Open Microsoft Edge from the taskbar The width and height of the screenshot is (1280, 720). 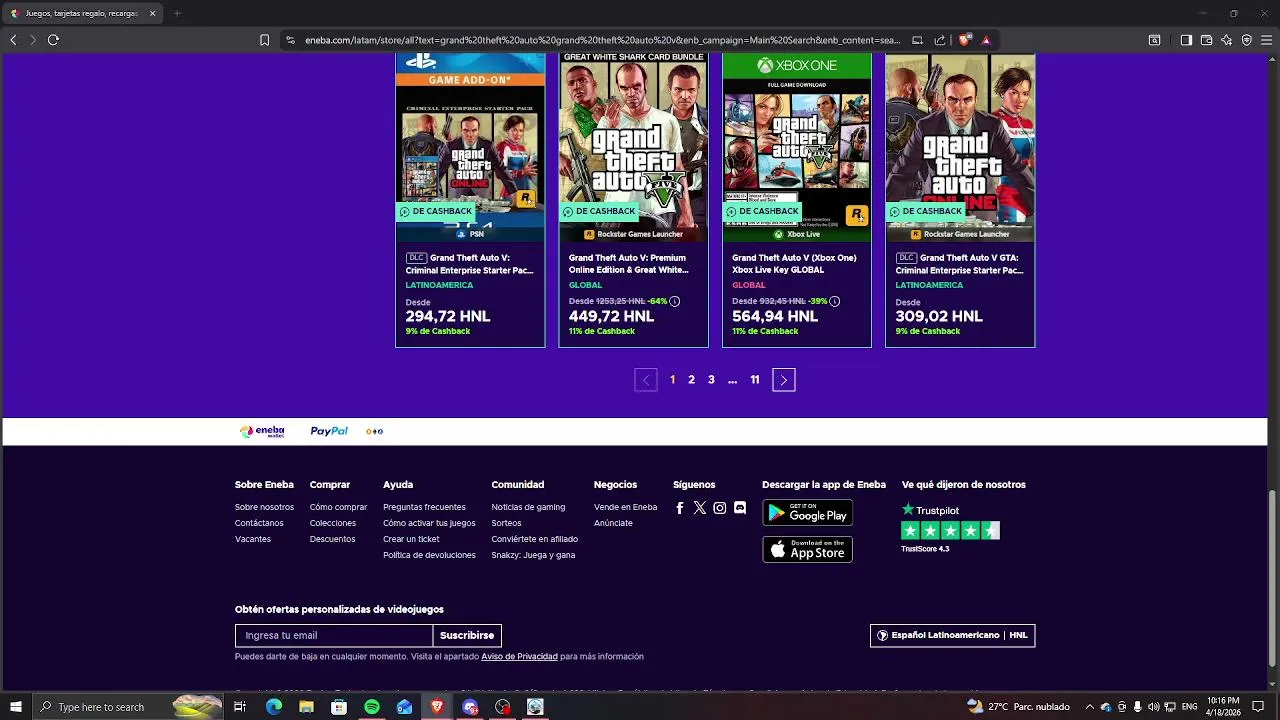273,707
